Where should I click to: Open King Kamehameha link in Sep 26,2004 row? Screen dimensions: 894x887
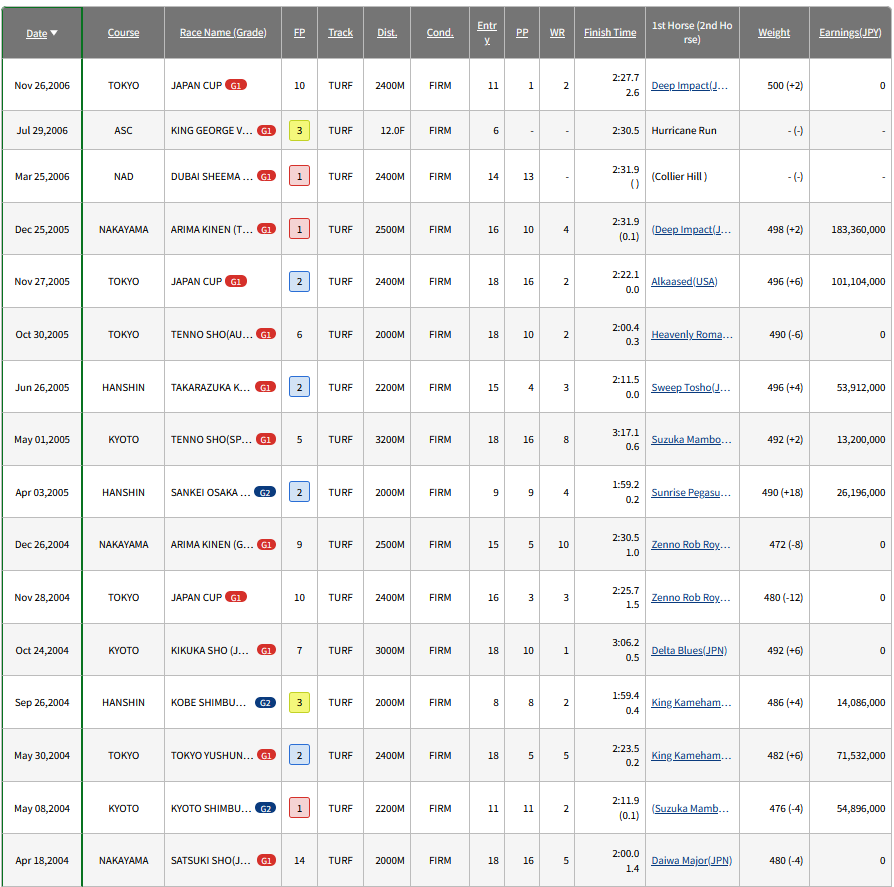coord(691,702)
